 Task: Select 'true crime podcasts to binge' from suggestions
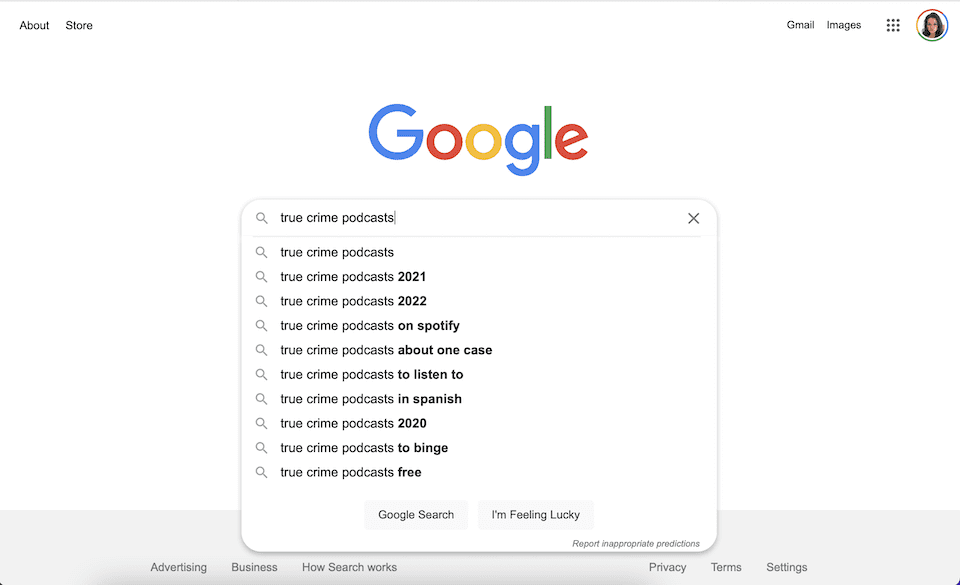click(x=364, y=447)
